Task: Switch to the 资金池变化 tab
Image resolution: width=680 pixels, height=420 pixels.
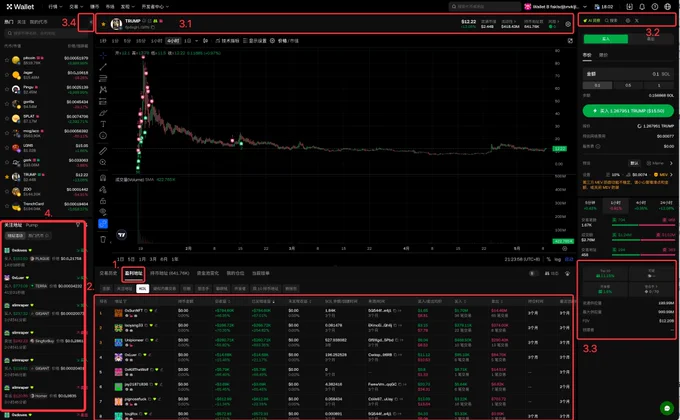Action: (207, 273)
